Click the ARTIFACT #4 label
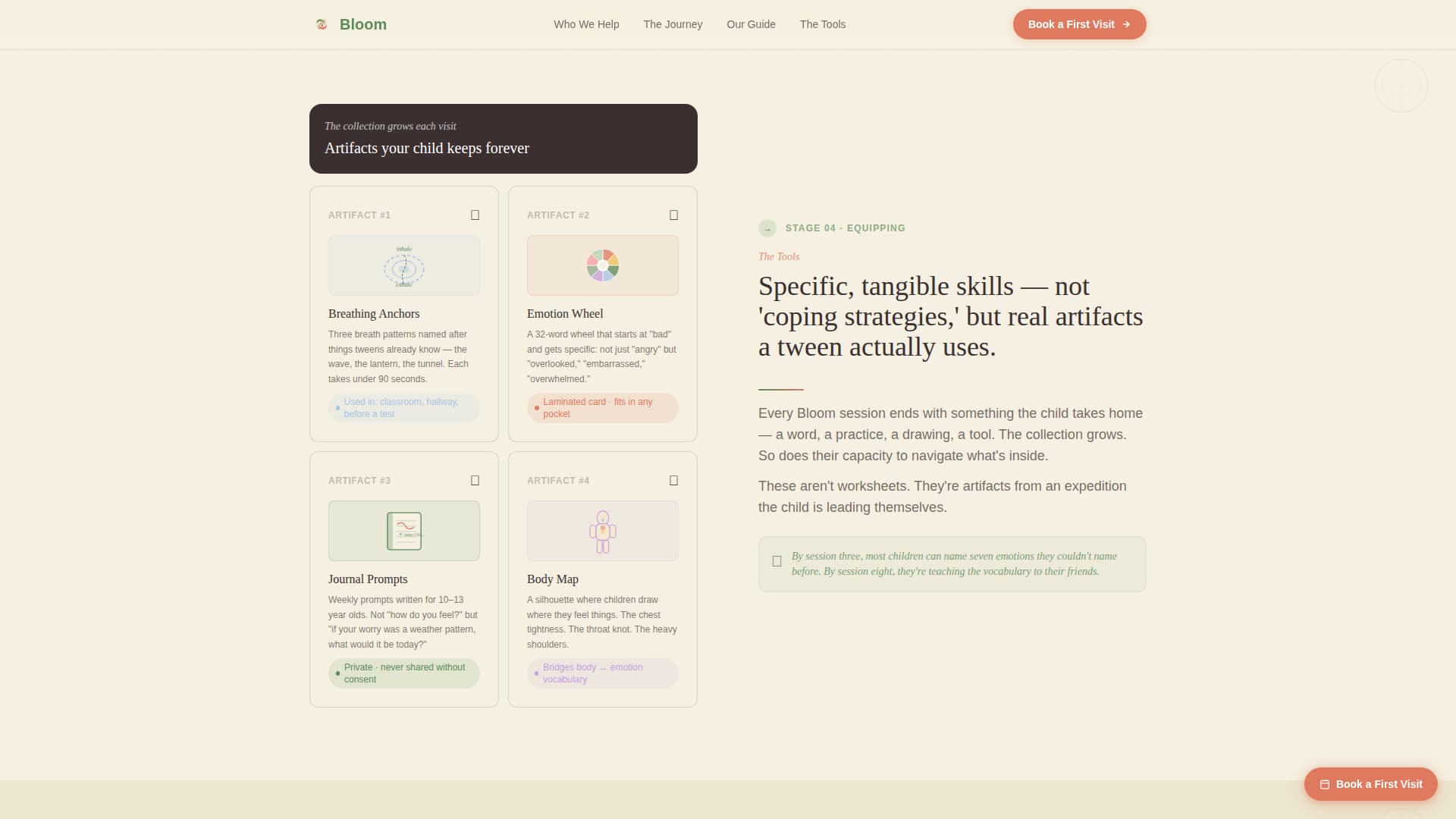This screenshot has height=819, width=1456. pyautogui.click(x=558, y=481)
